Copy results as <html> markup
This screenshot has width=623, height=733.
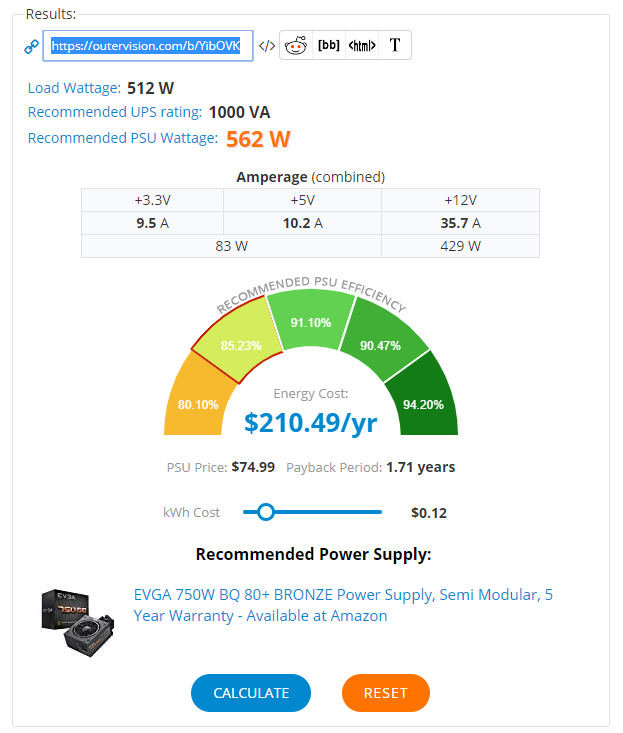pos(362,45)
